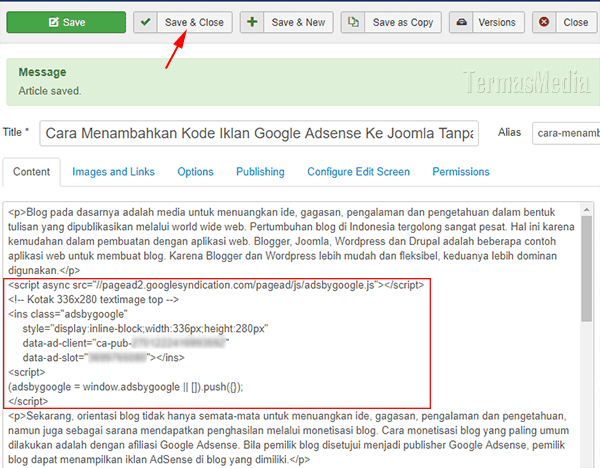
Task: Click the Close label in the toolbar
Action: tap(576, 22)
